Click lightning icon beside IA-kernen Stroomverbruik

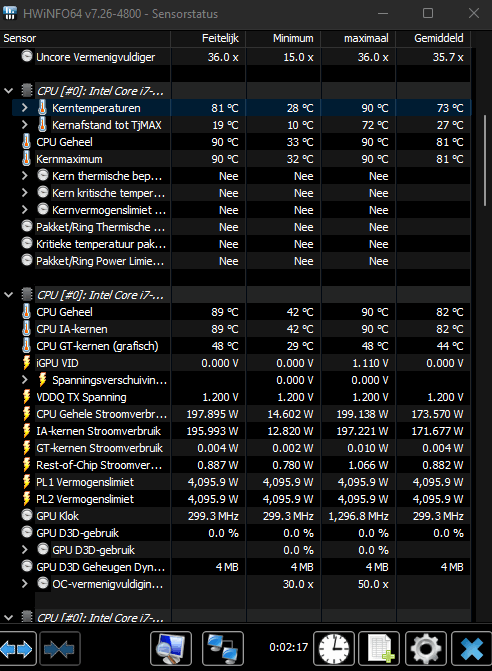point(27,431)
